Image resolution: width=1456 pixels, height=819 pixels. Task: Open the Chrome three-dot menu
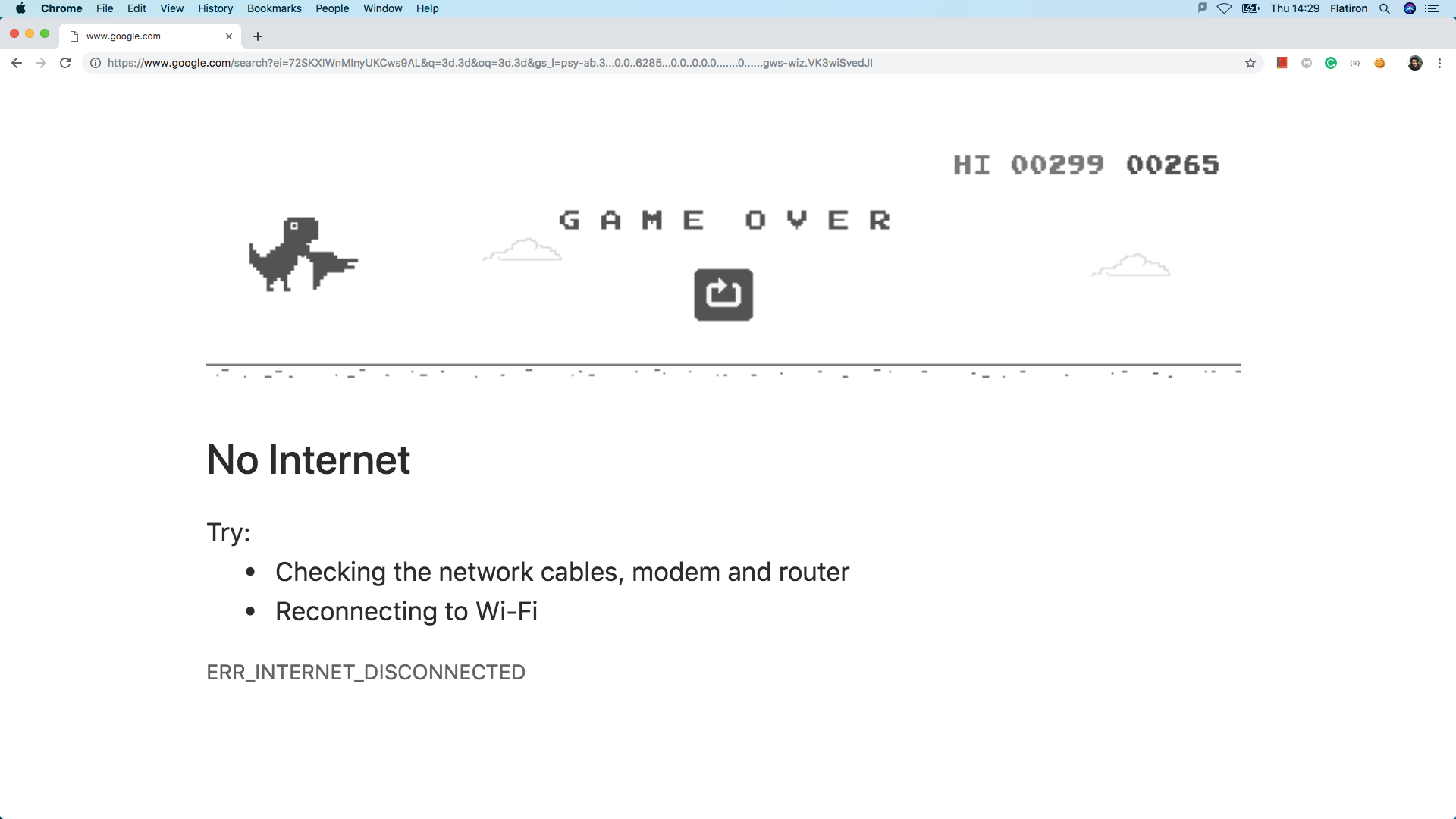point(1439,63)
